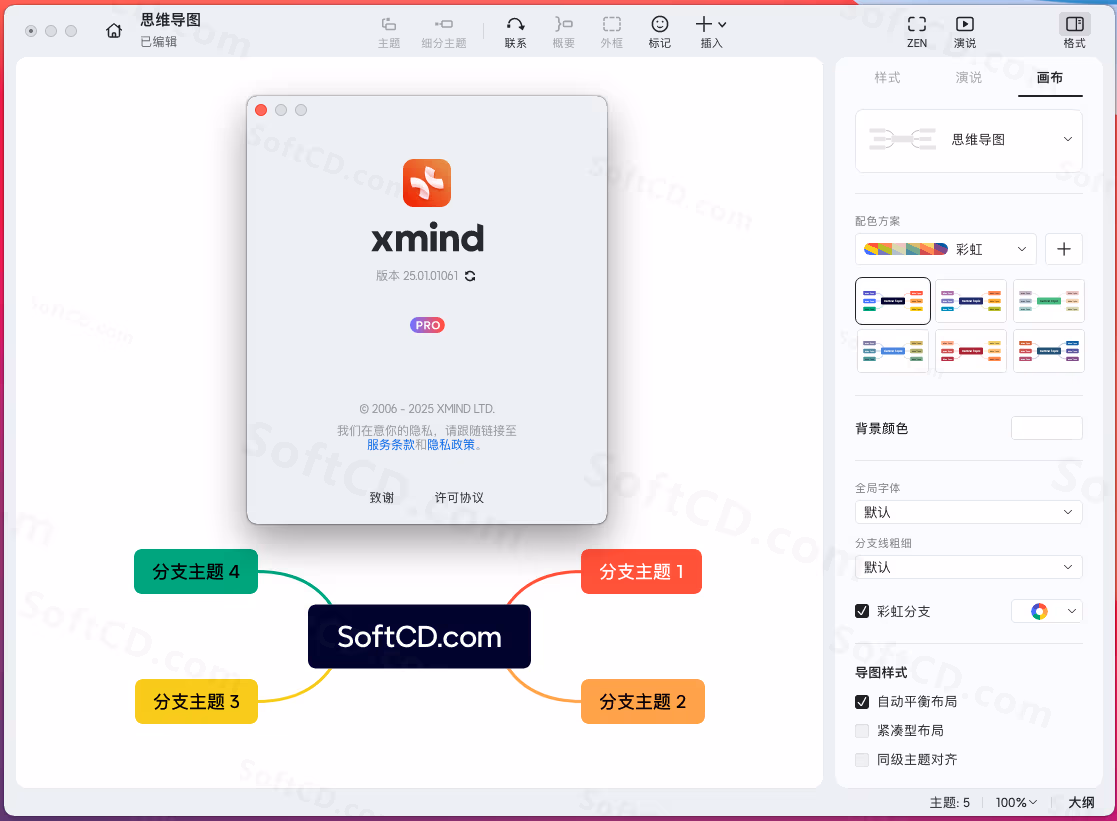Screen dimensions: 1117x821
Task: Check for updates beside version number
Action: 470,276
